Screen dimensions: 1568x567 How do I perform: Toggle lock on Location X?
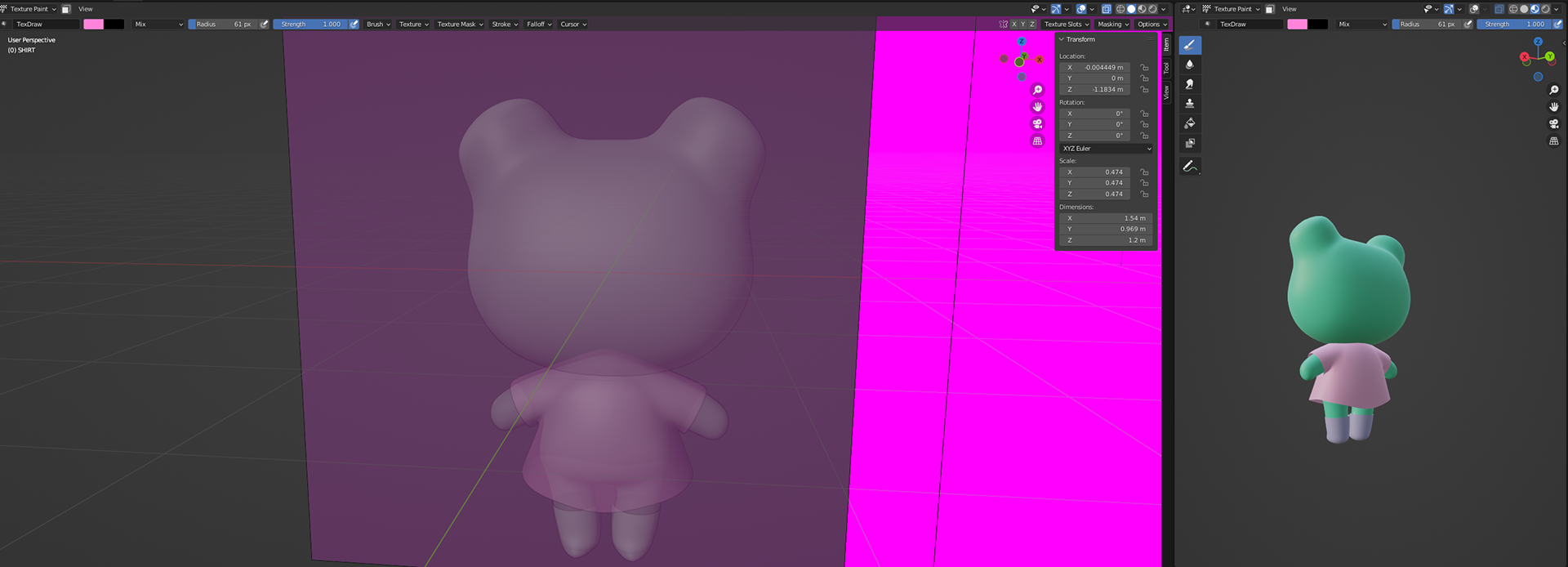click(x=1144, y=68)
